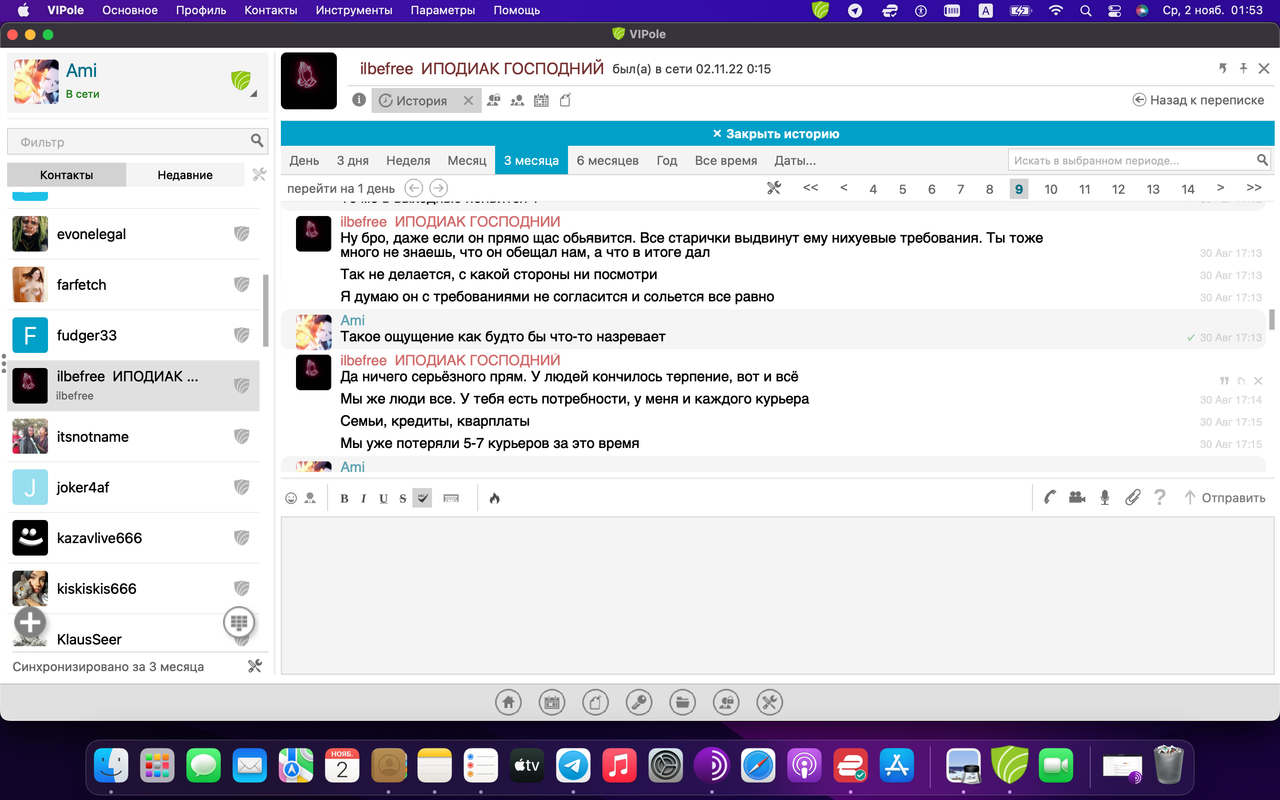Open the Даты... date range option

(x=795, y=160)
